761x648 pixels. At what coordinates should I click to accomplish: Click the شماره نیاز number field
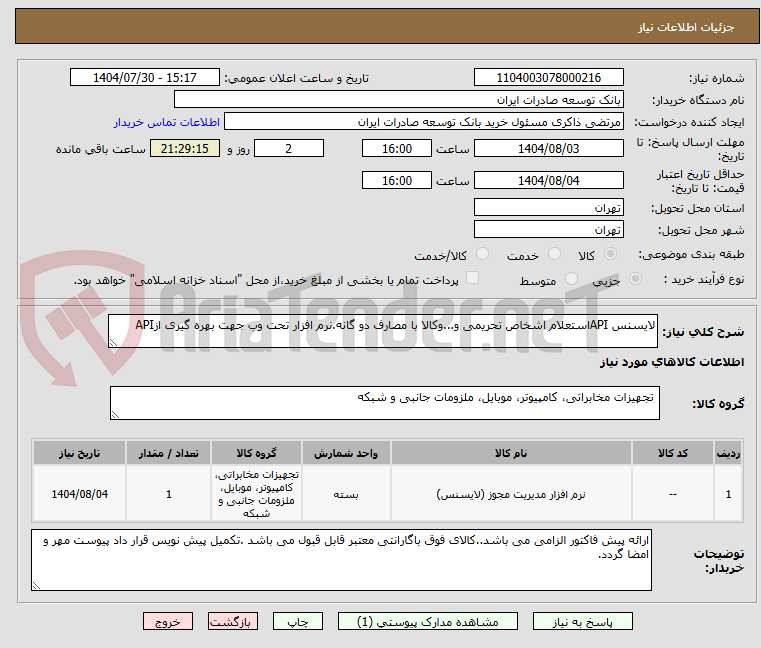click(x=550, y=77)
